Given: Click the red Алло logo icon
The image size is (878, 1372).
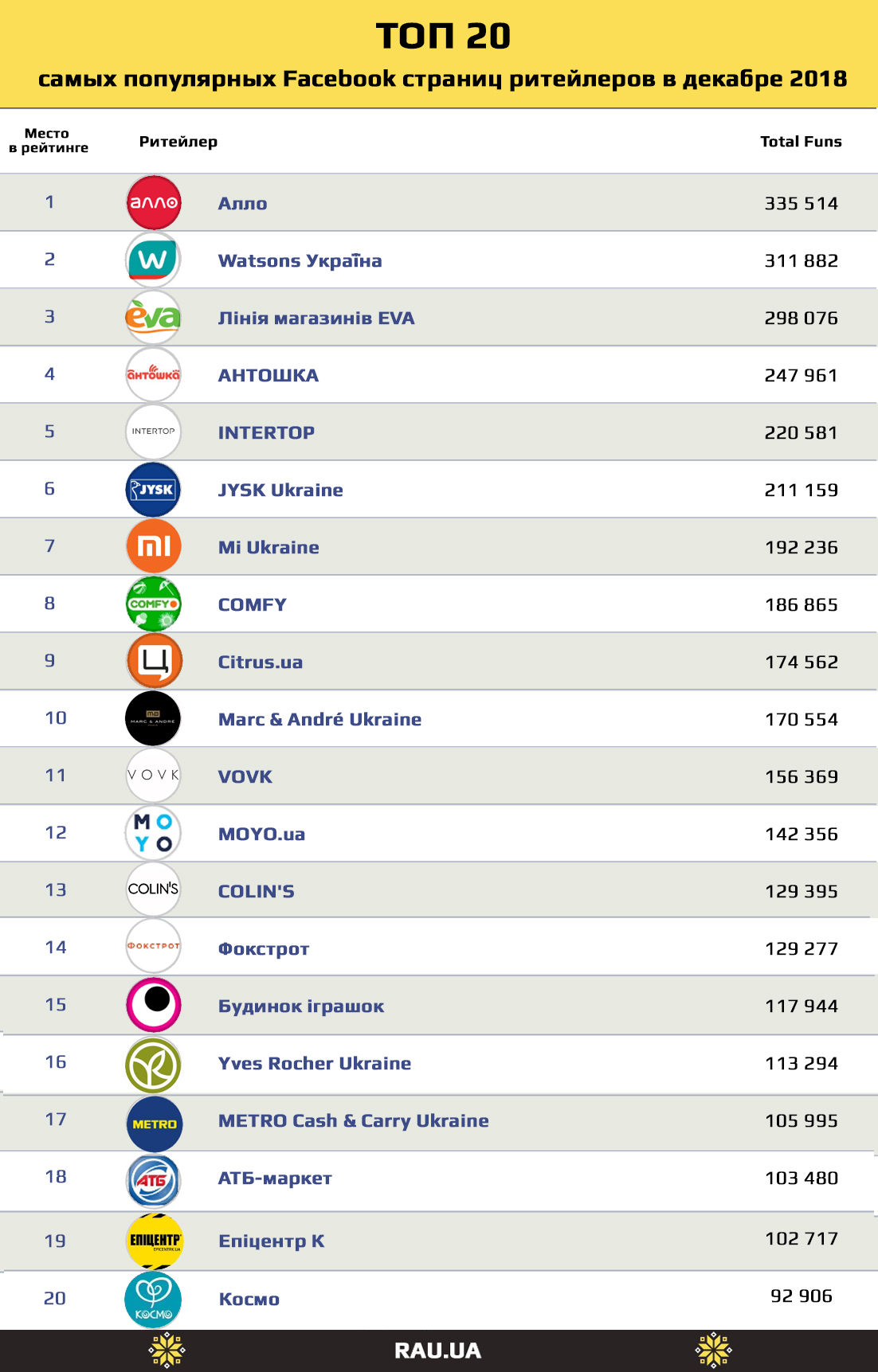Looking at the screenshot, I should pyautogui.click(x=154, y=203).
